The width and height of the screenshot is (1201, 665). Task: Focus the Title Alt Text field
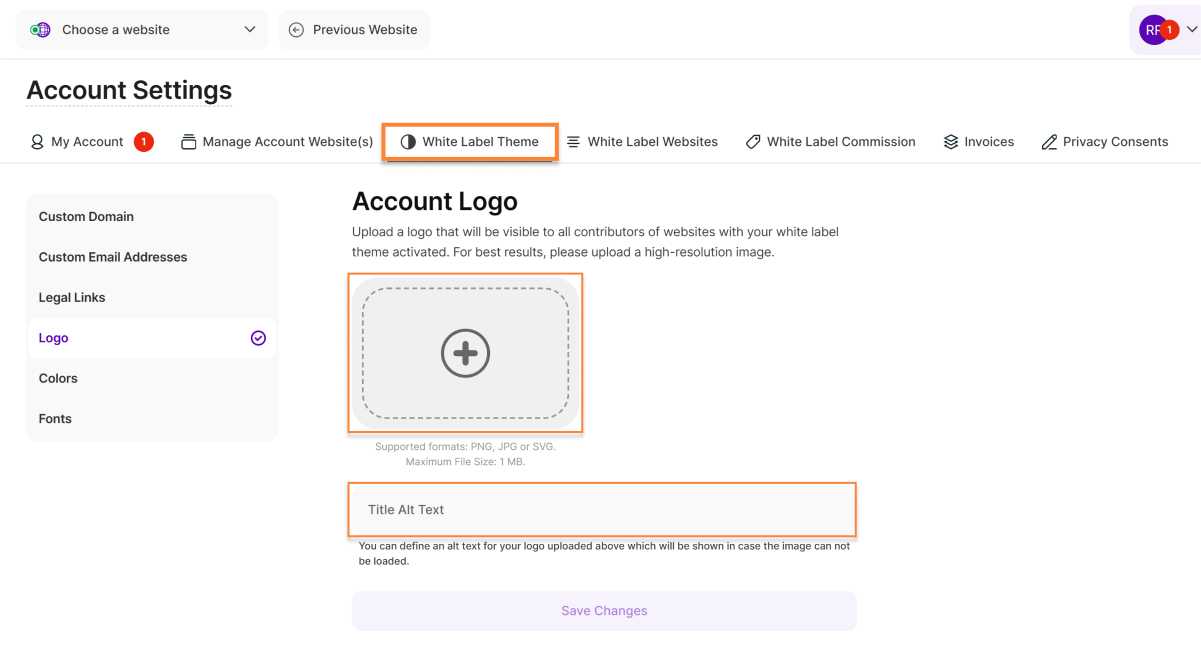[603, 510]
